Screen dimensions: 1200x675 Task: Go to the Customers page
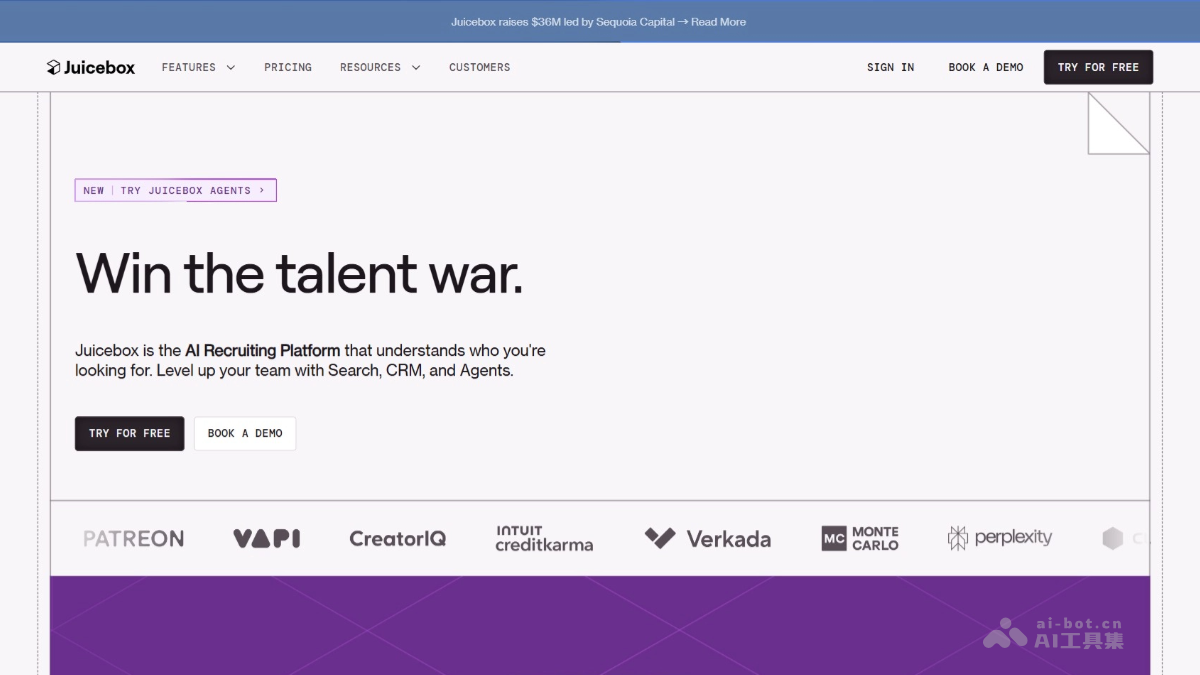(x=479, y=67)
